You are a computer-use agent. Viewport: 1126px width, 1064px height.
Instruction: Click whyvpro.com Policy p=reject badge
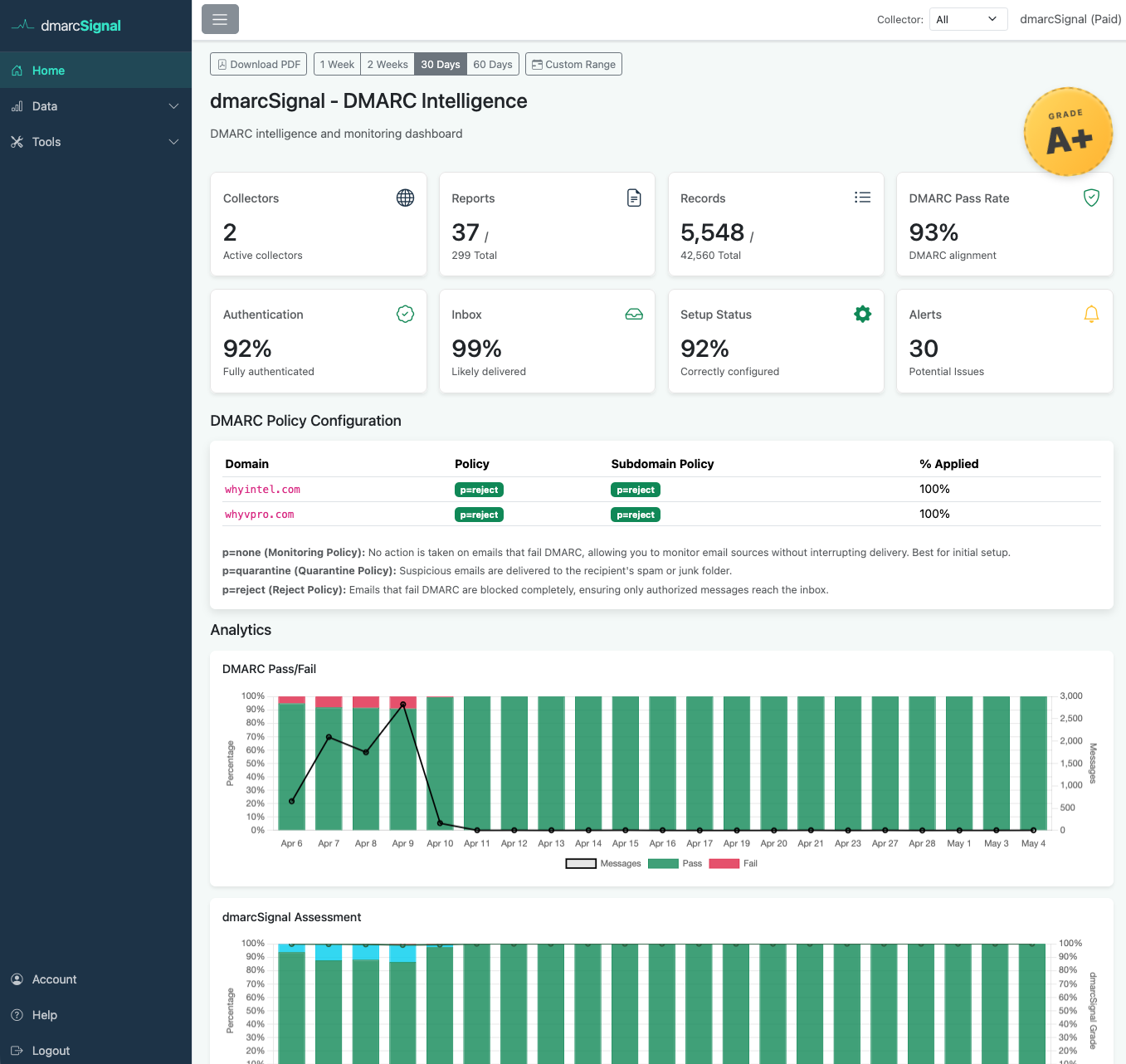(x=479, y=515)
